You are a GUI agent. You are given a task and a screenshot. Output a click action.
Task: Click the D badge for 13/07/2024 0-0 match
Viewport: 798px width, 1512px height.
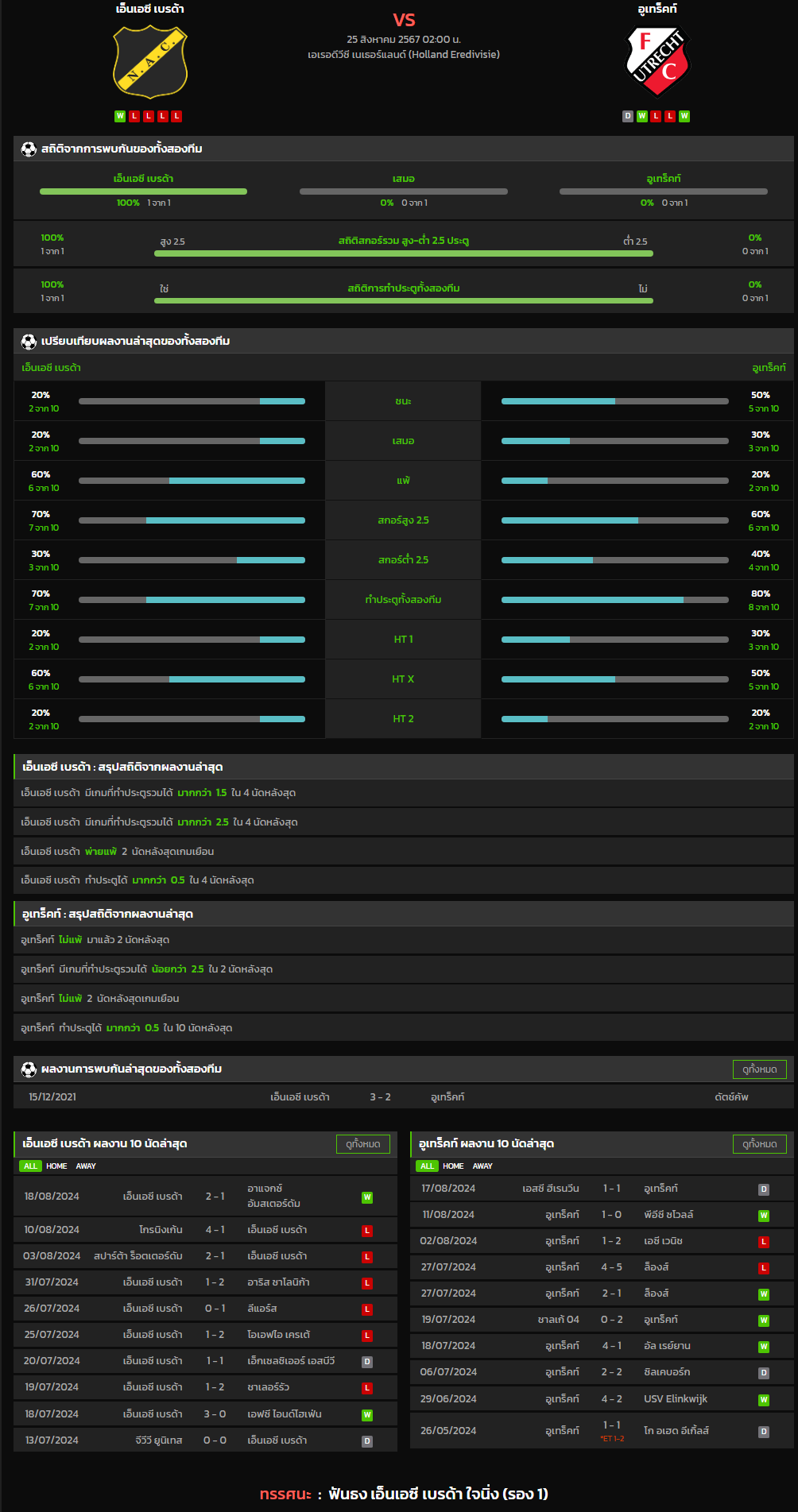(367, 1441)
